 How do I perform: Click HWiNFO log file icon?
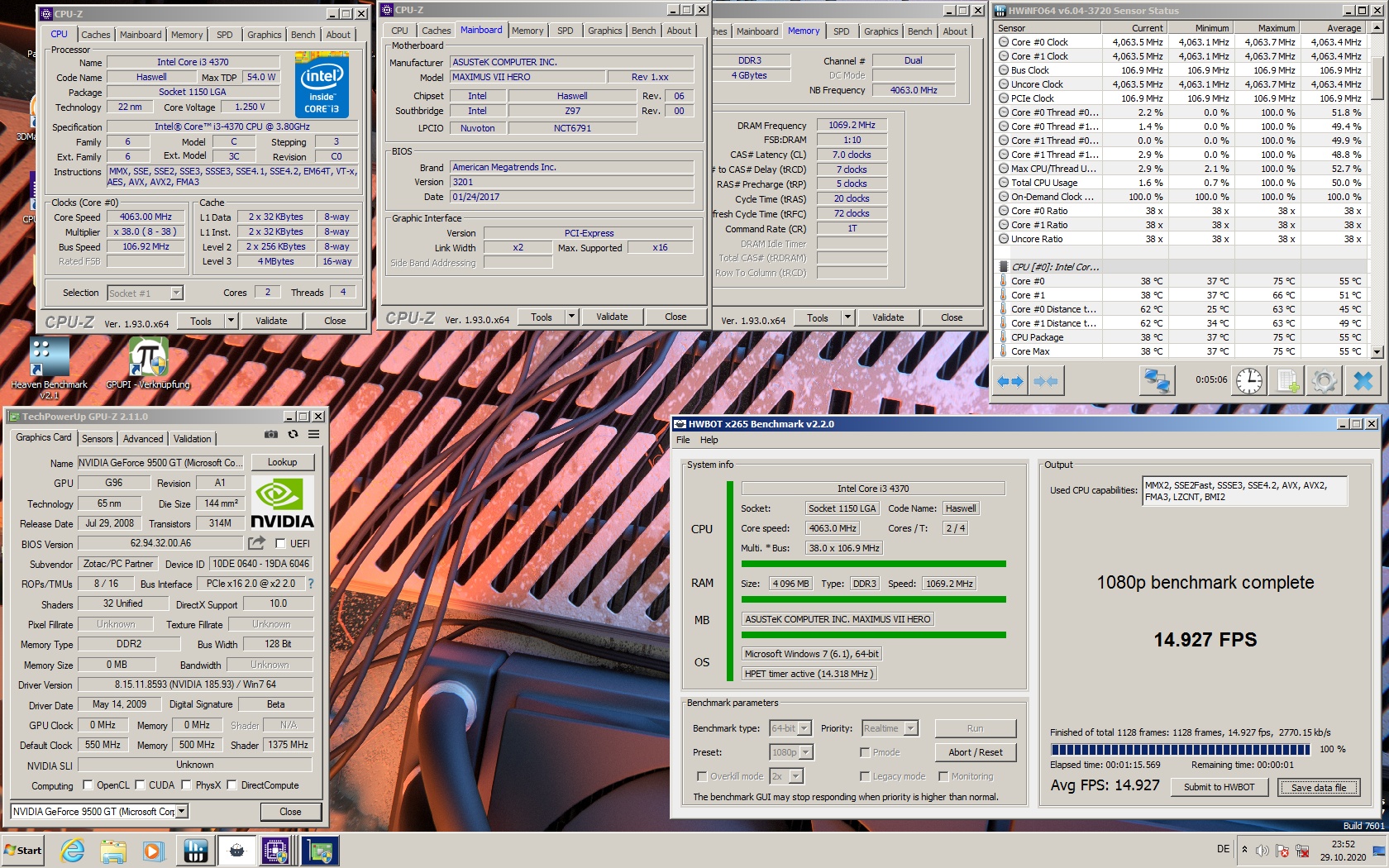[x=1288, y=381]
